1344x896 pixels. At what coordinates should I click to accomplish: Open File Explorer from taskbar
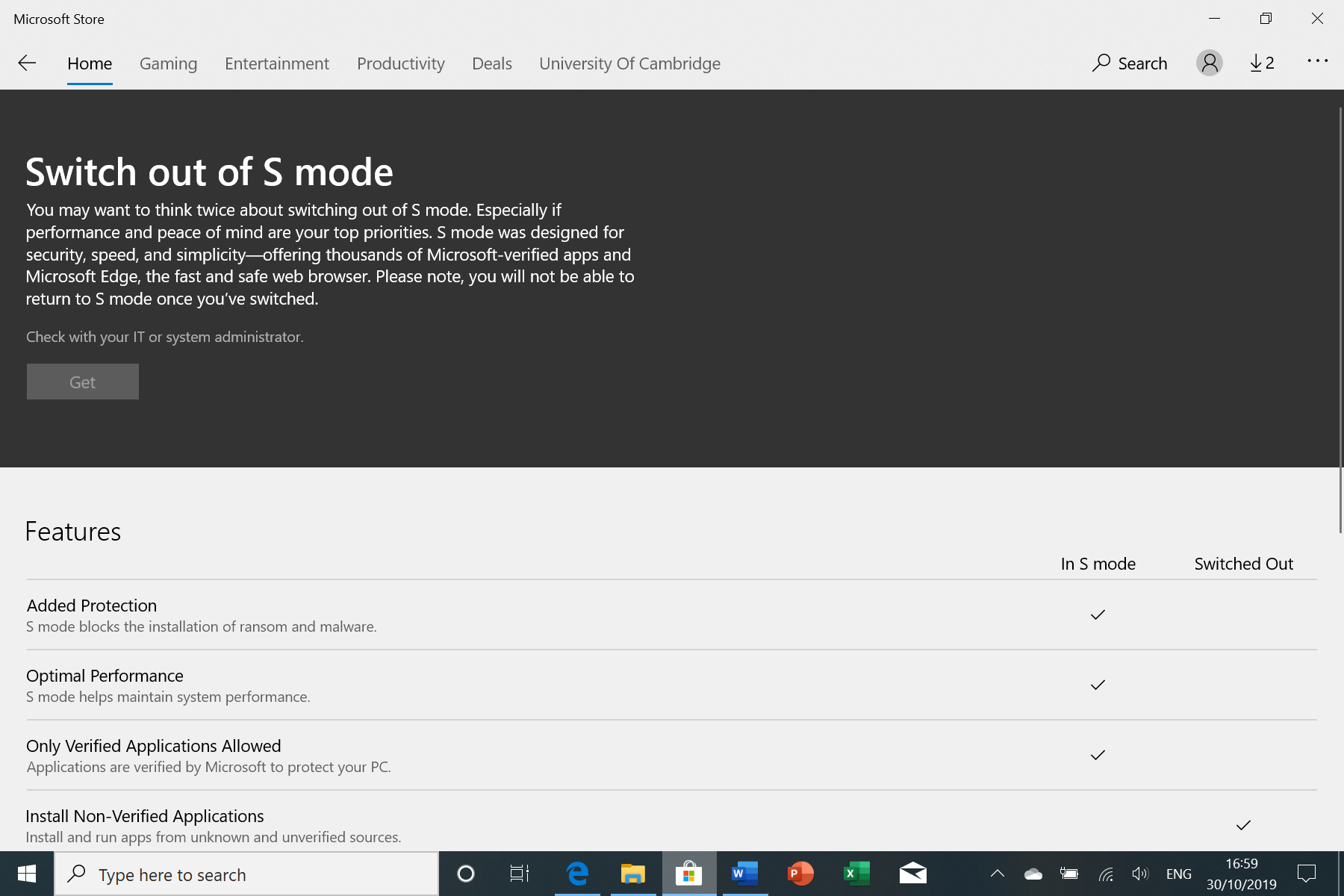[x=633, y=874]
